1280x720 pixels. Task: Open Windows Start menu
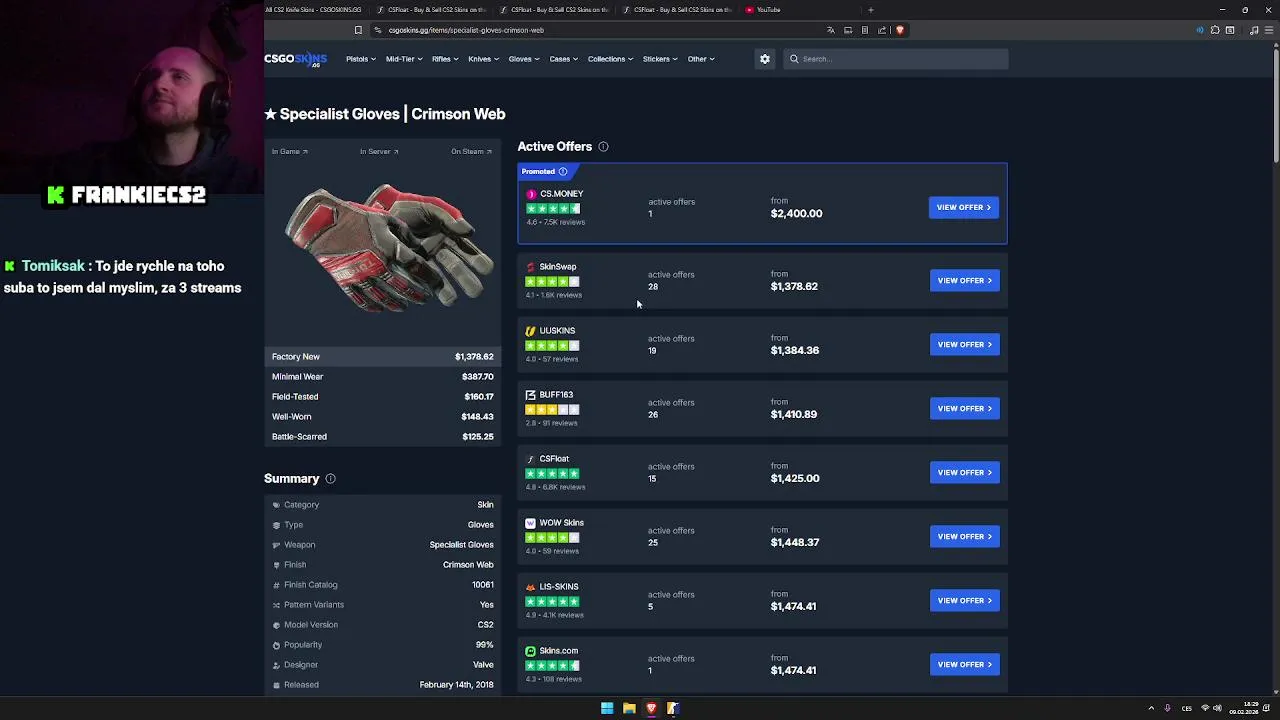click(x=607, y=708)
